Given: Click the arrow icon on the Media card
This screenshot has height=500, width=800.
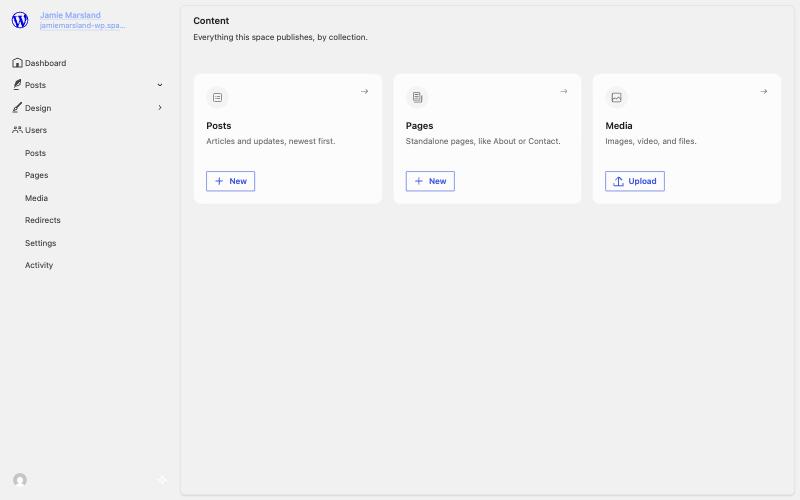Looking at the screenshot, I should coord(764,91).
